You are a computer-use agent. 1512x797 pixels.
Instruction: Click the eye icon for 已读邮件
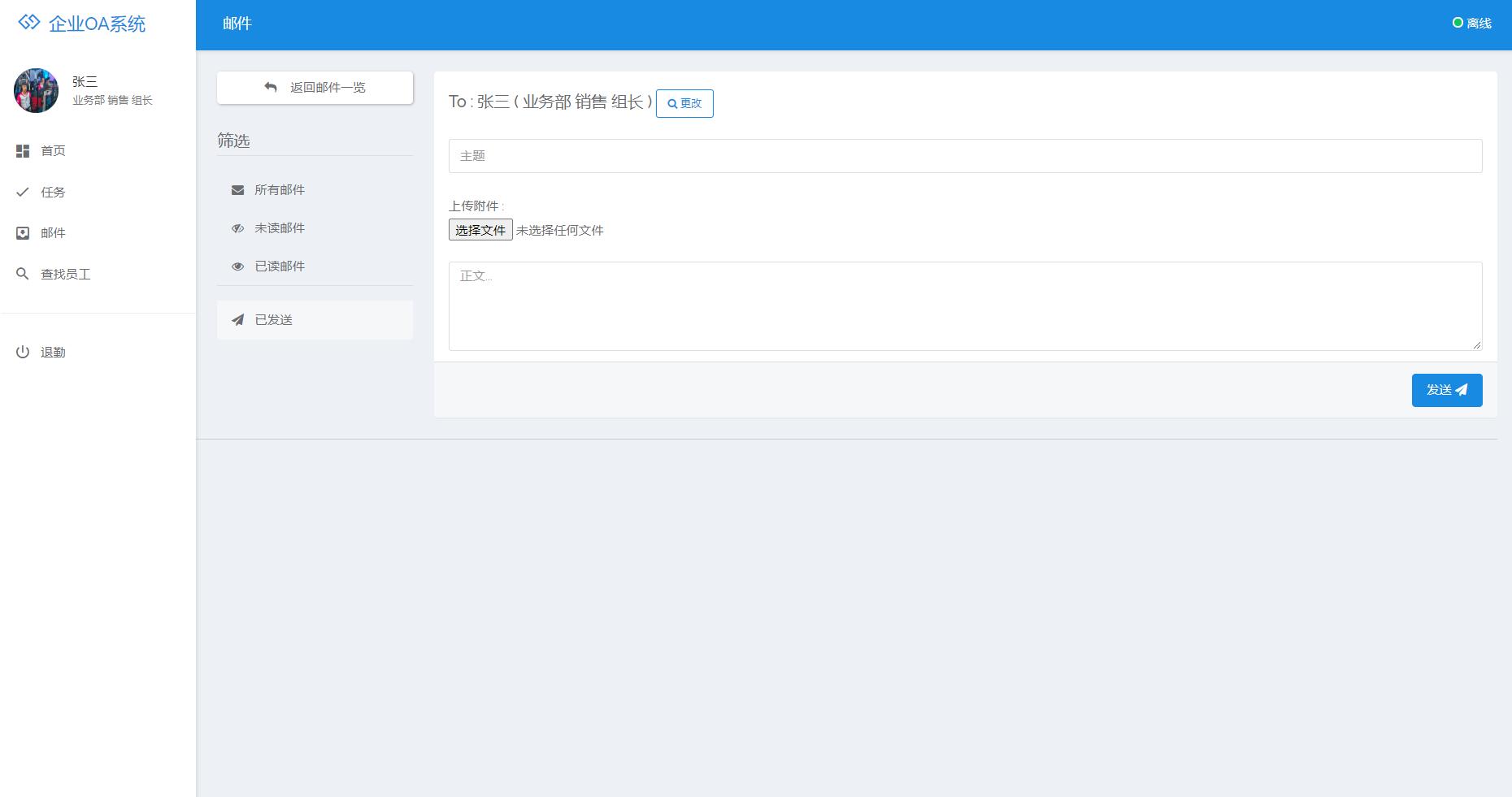pos(237,266)
